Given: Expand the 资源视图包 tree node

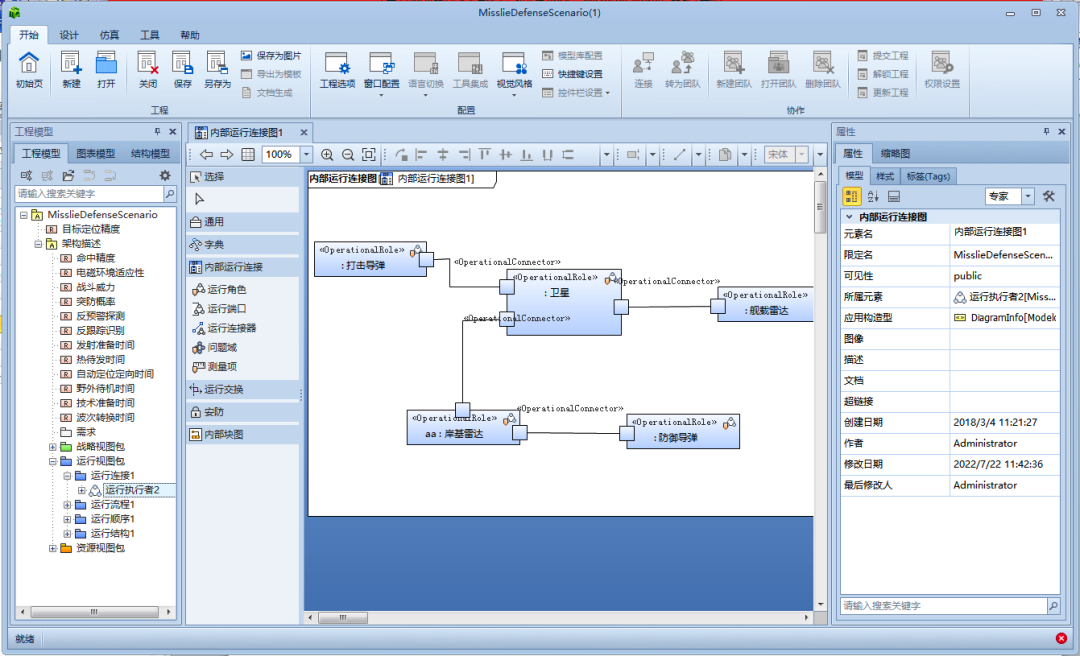Looking at the screenshot, I should [53, 548].
